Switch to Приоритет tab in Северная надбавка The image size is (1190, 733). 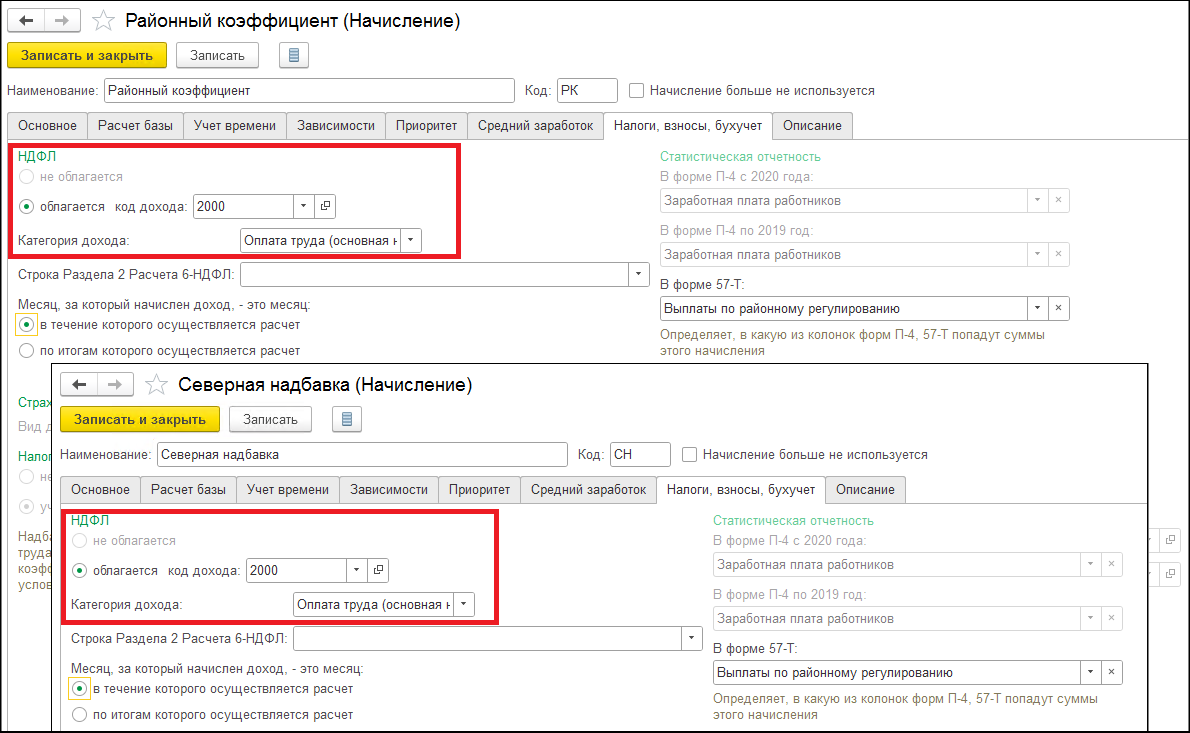click(479, 490)
